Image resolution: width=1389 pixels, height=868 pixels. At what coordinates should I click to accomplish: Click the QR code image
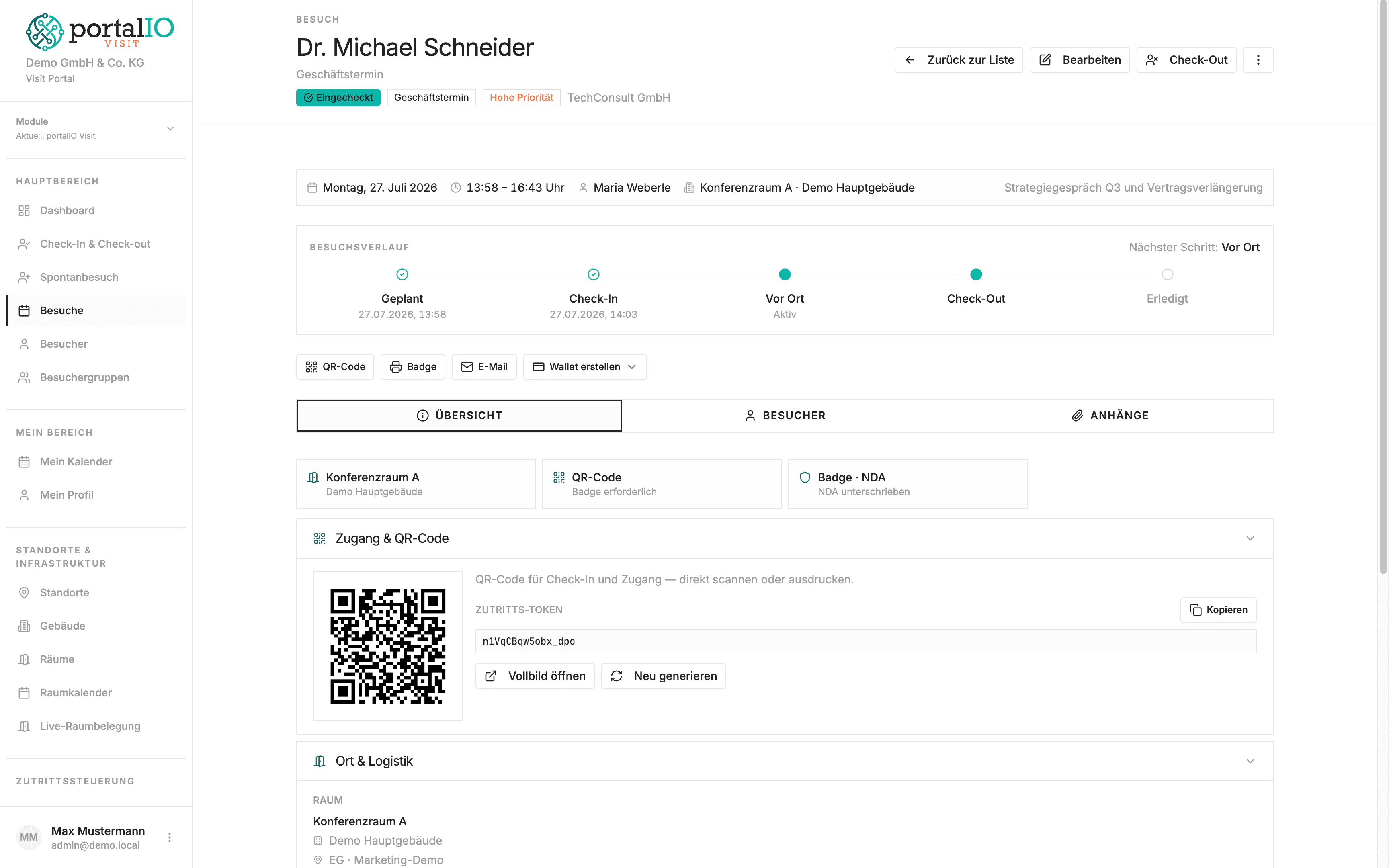click(387, 646)
